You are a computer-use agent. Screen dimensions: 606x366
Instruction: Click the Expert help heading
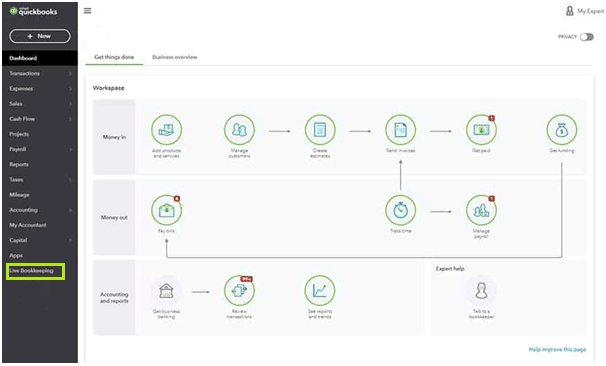click(450, 269)
